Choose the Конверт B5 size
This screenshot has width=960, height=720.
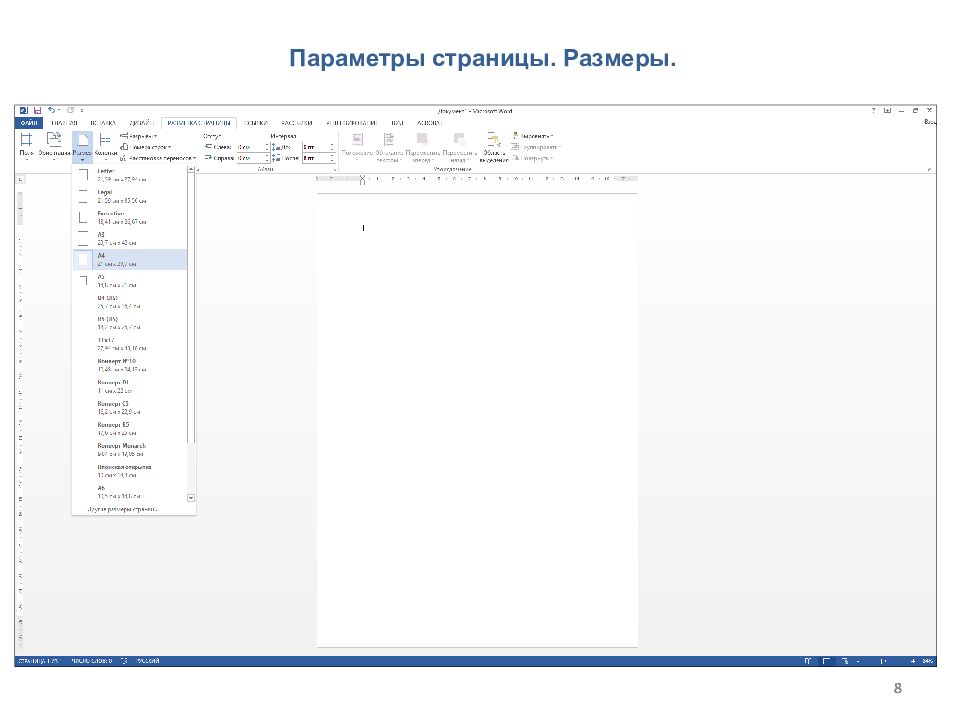pyautogui.click(x=130, y=429)
